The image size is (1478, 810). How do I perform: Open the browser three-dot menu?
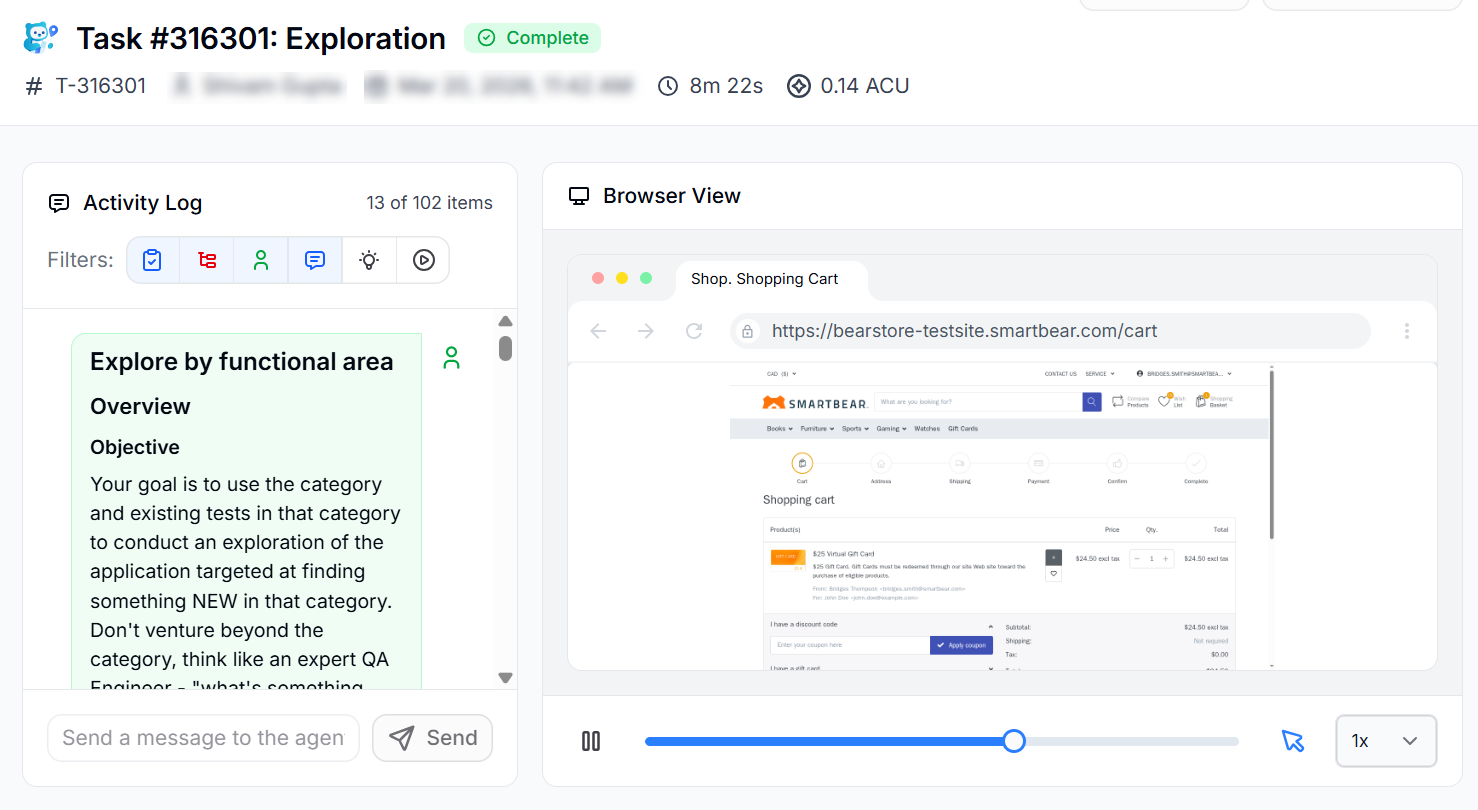[x=1407, y=331]
